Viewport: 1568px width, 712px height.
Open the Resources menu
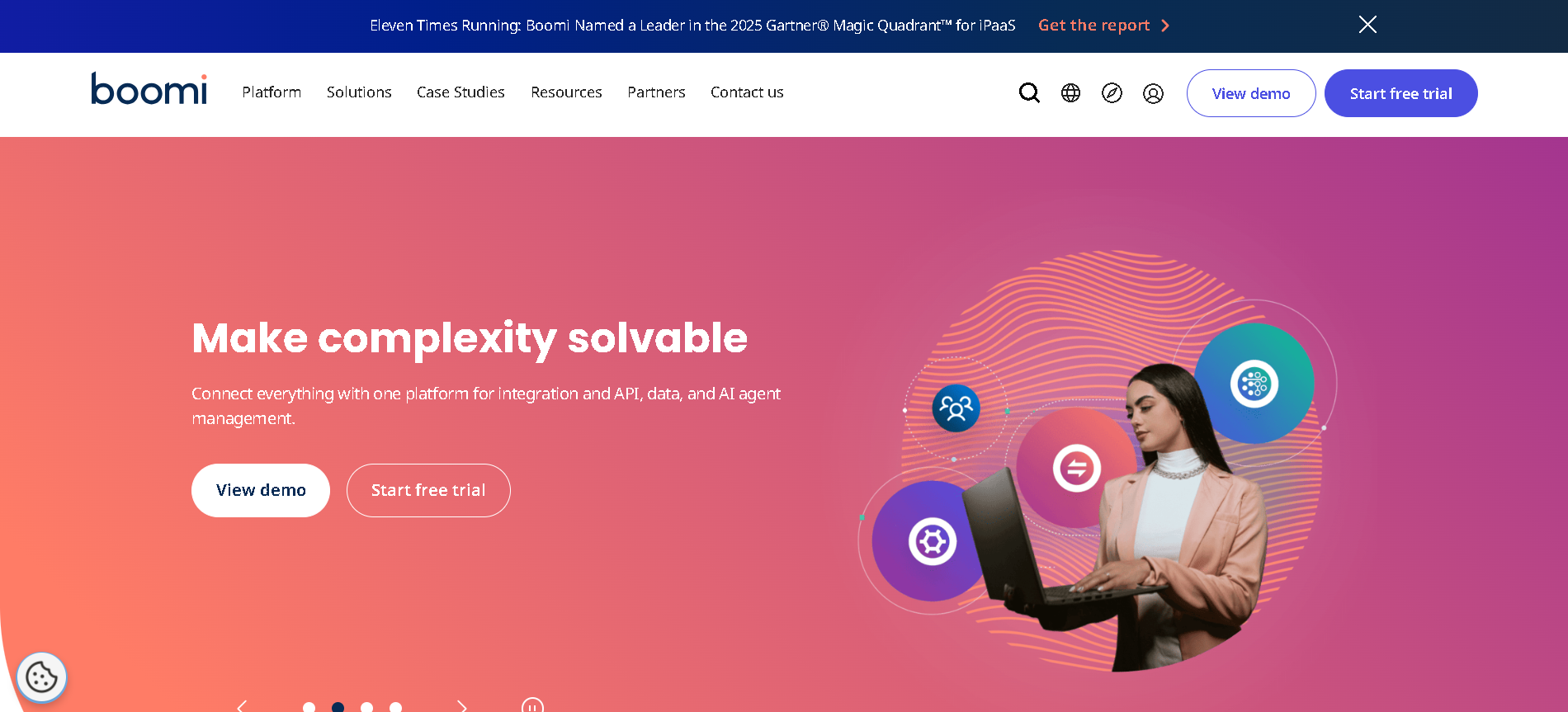(x=566, y=92)
